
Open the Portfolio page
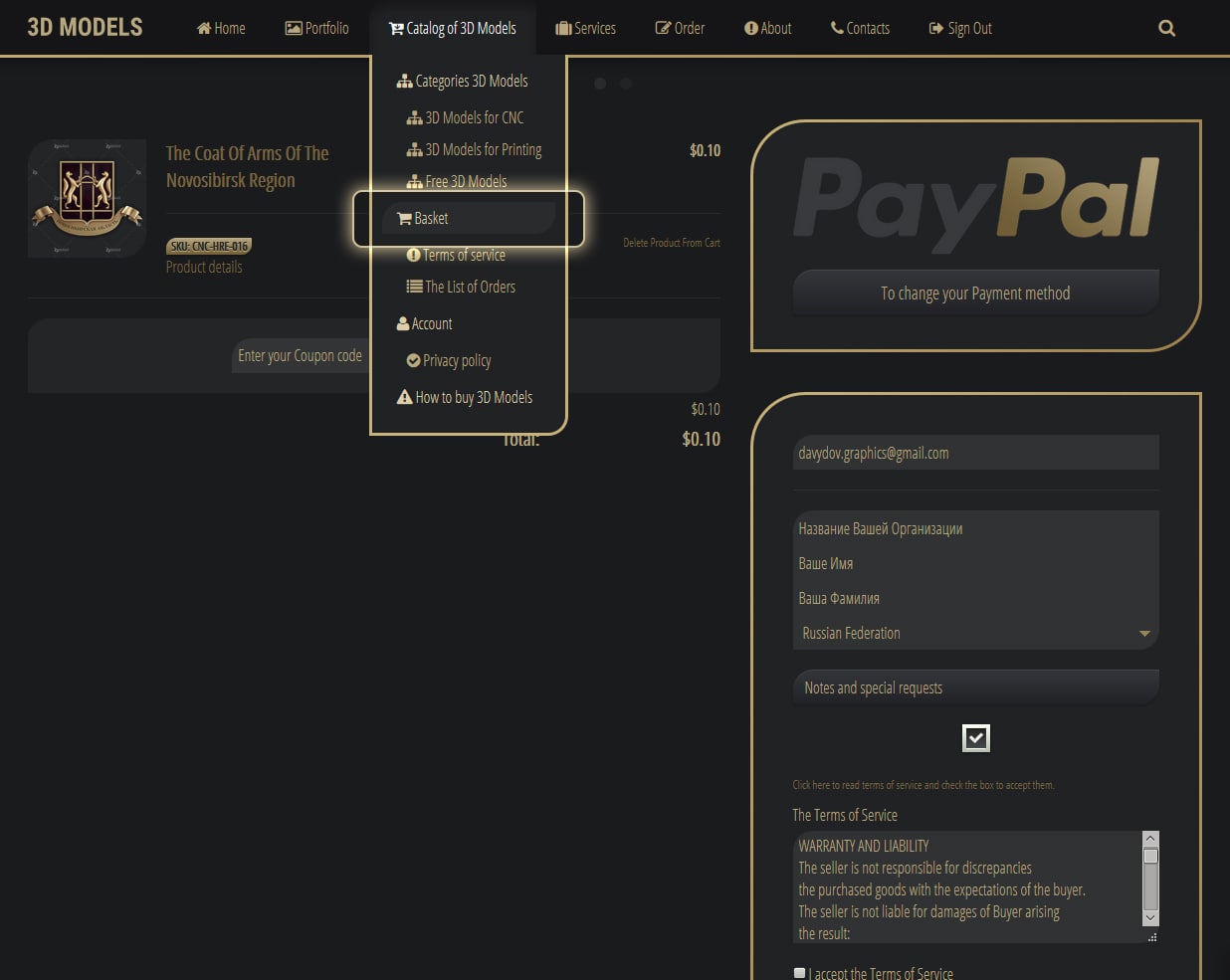tap(316, 28)
